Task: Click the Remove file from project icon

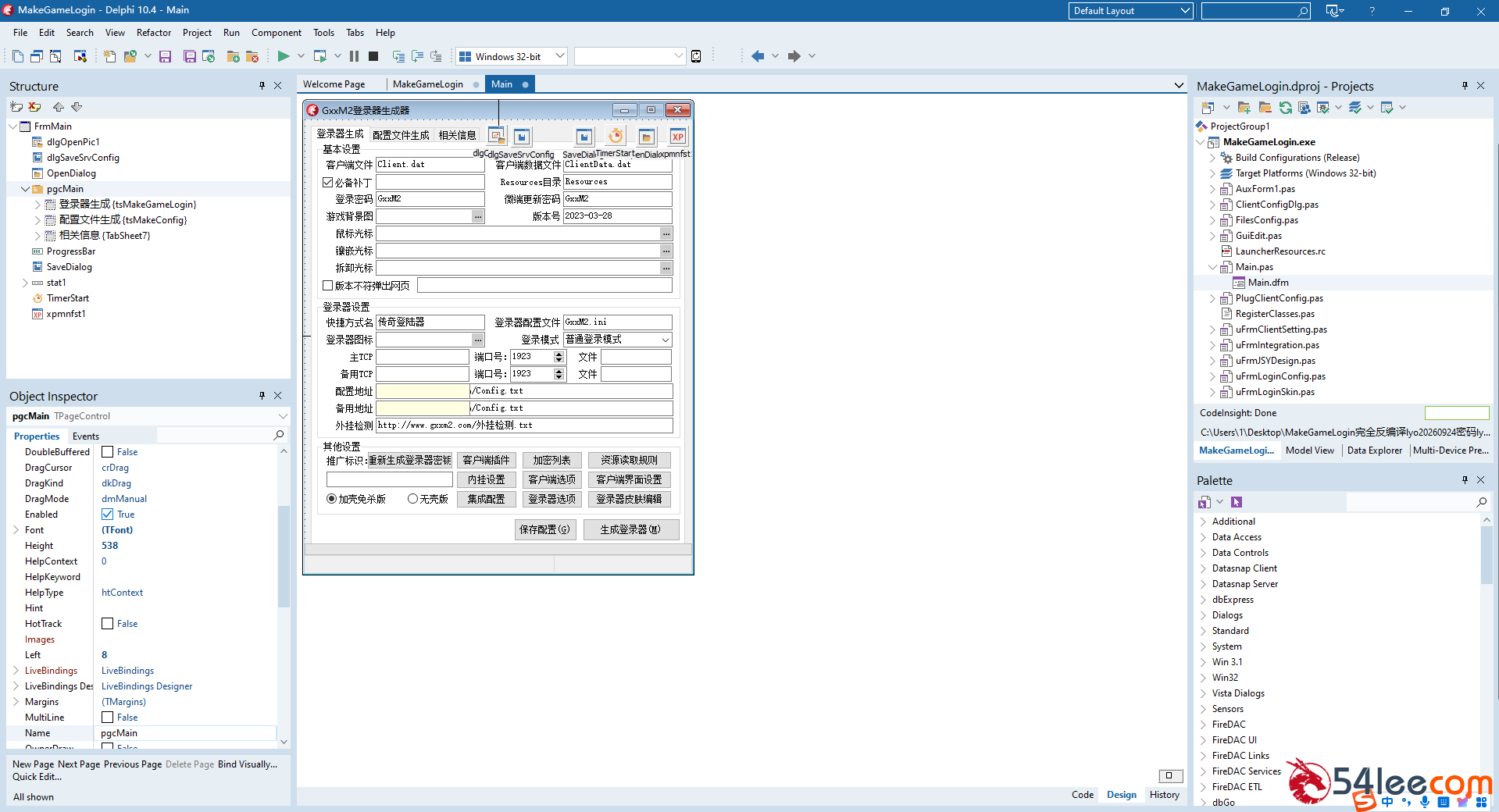Action: point(252,56)
